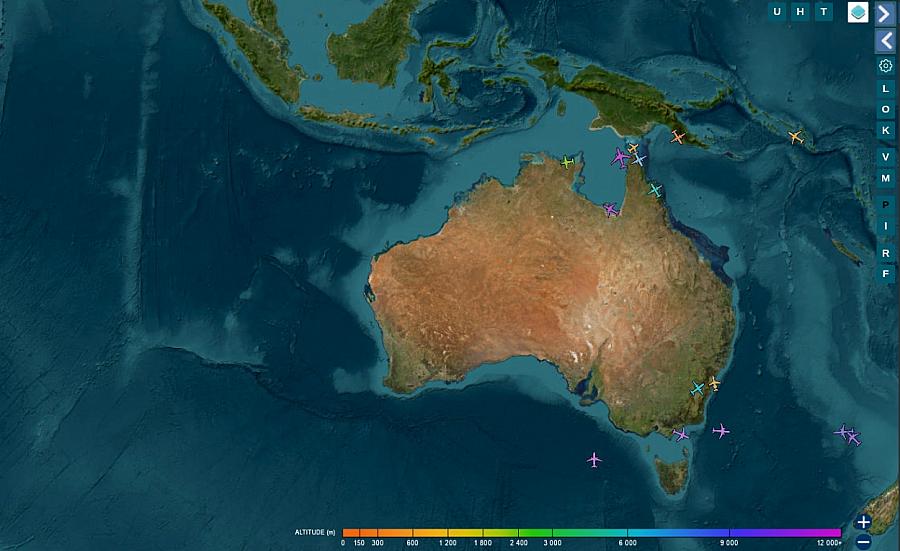This screenshot has width=900, height=551.
Task: Toggle the M option in the sidebar
Action: 885,178
